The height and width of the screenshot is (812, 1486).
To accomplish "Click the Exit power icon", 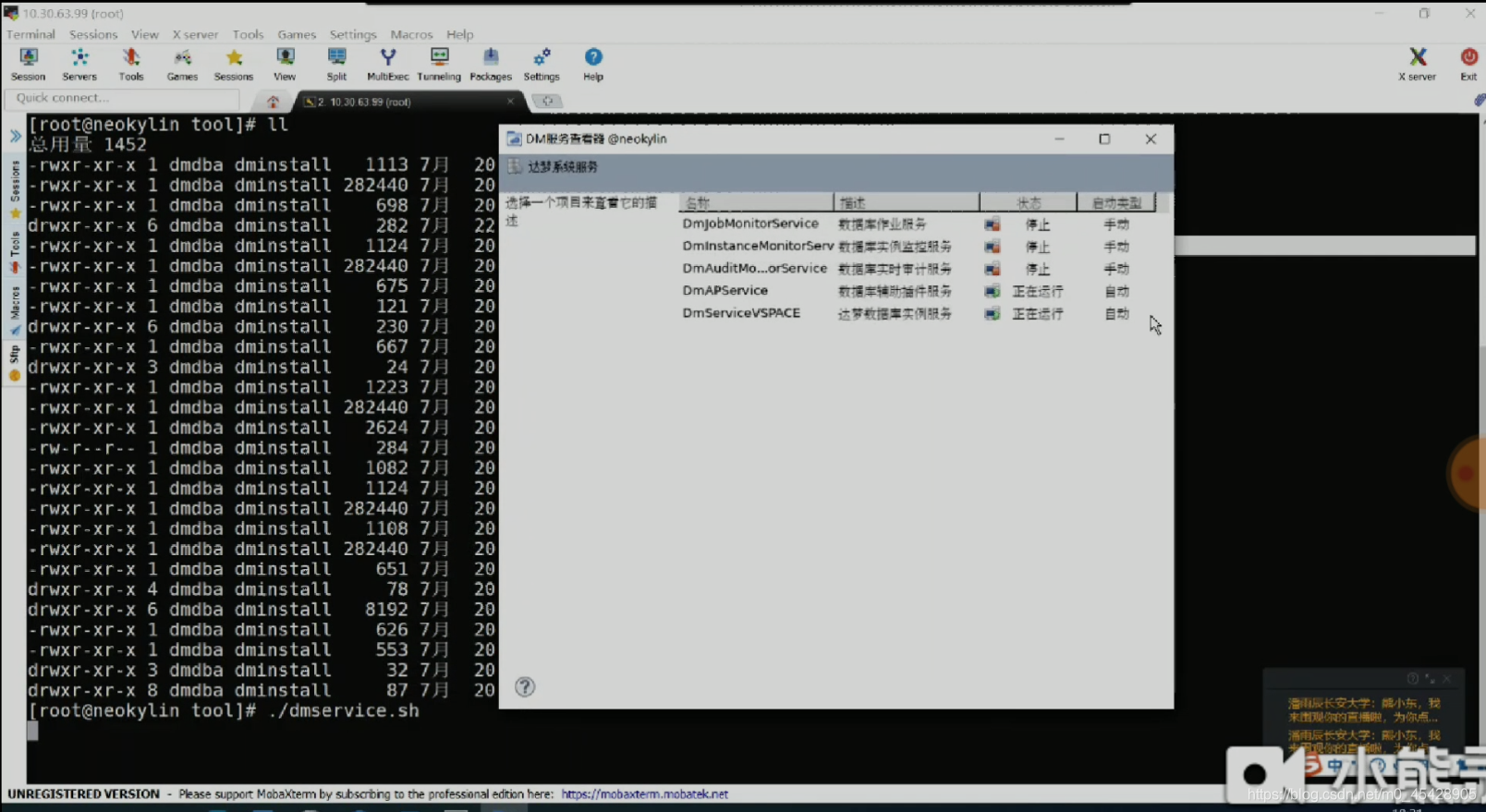I will click(1468, 64).
